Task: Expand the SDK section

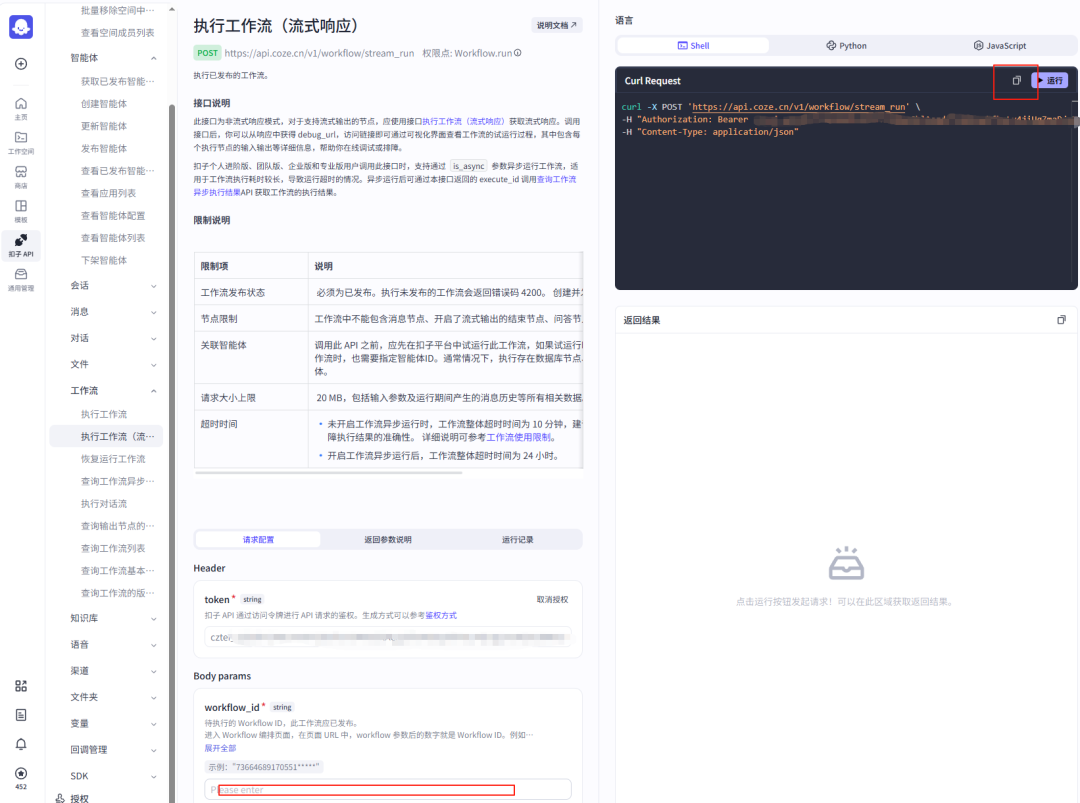Action: point(154,776)
